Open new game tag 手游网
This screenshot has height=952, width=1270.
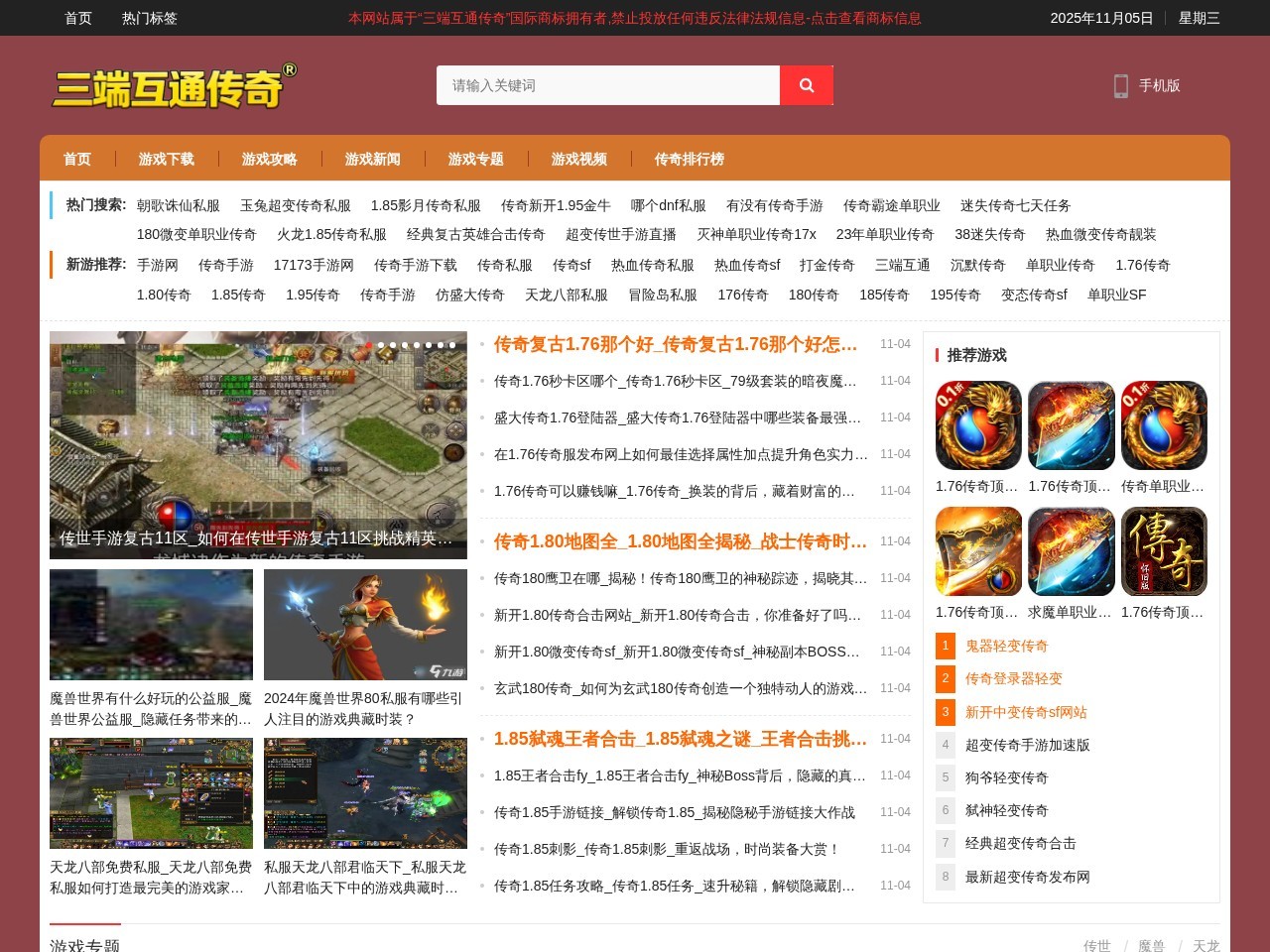158,265
